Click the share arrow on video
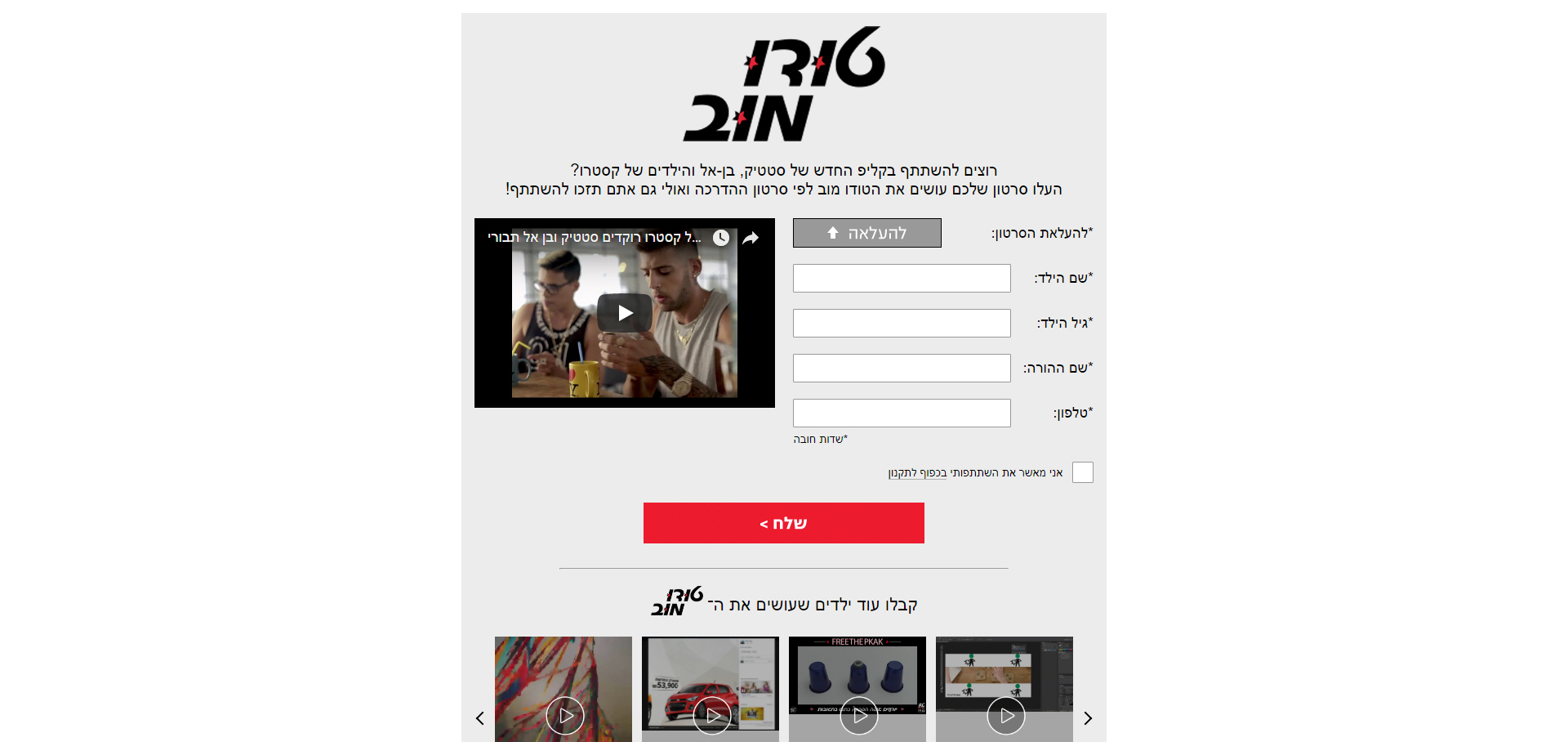 (x=751, y=238)
